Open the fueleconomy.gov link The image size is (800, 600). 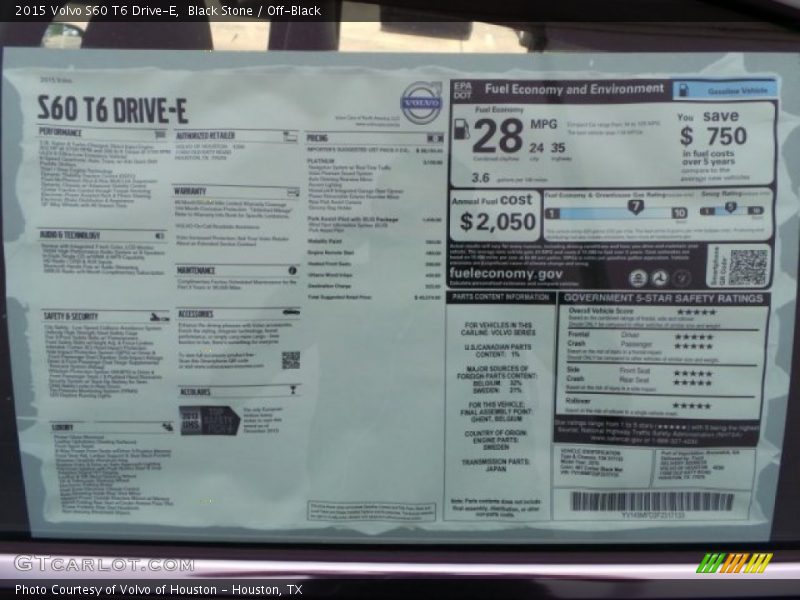[x=503, y=275]
